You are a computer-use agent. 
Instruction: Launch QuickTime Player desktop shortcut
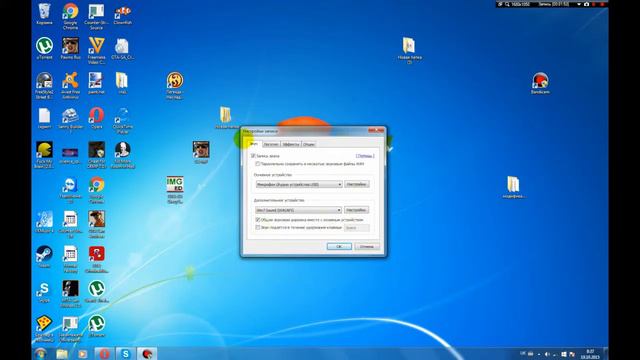pyautogui.click(x=122, y=120)
